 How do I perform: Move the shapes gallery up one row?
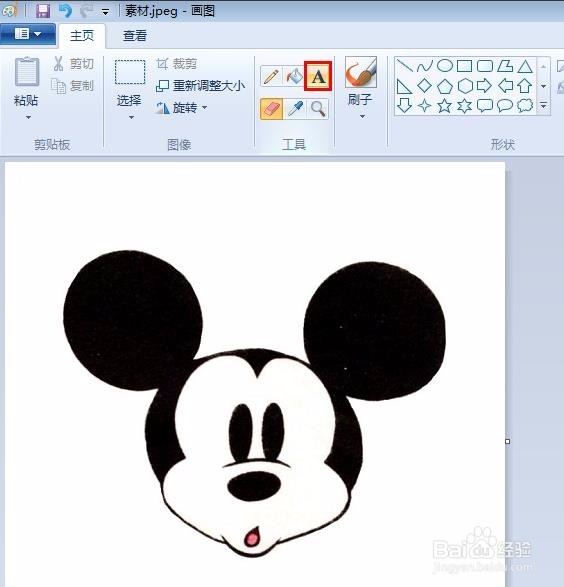tap(543, 67)
